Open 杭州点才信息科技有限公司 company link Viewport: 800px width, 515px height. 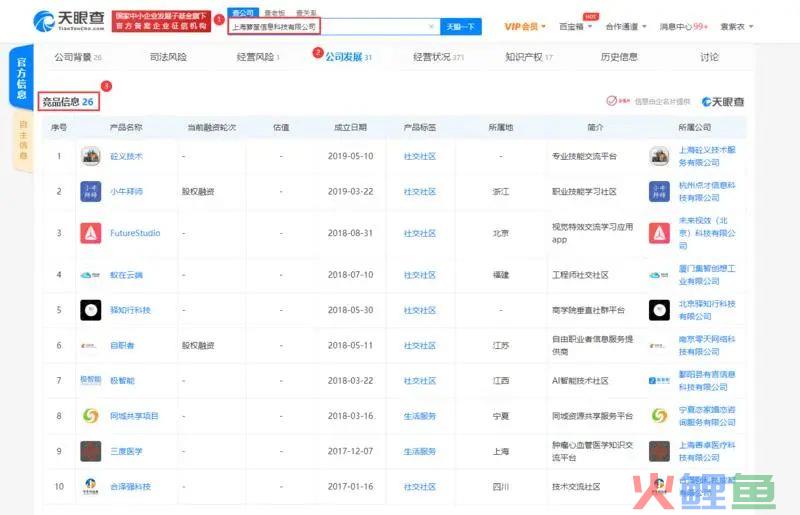click(707, 191)
